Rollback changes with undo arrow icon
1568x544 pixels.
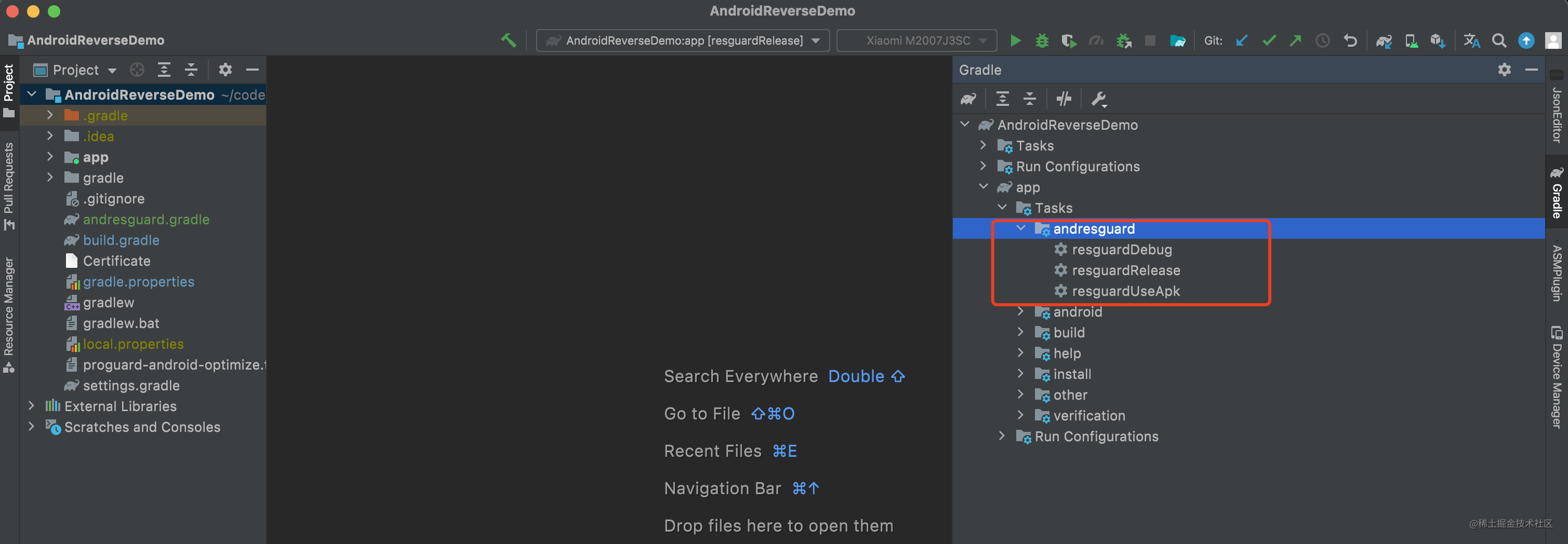click(1350, 40)
